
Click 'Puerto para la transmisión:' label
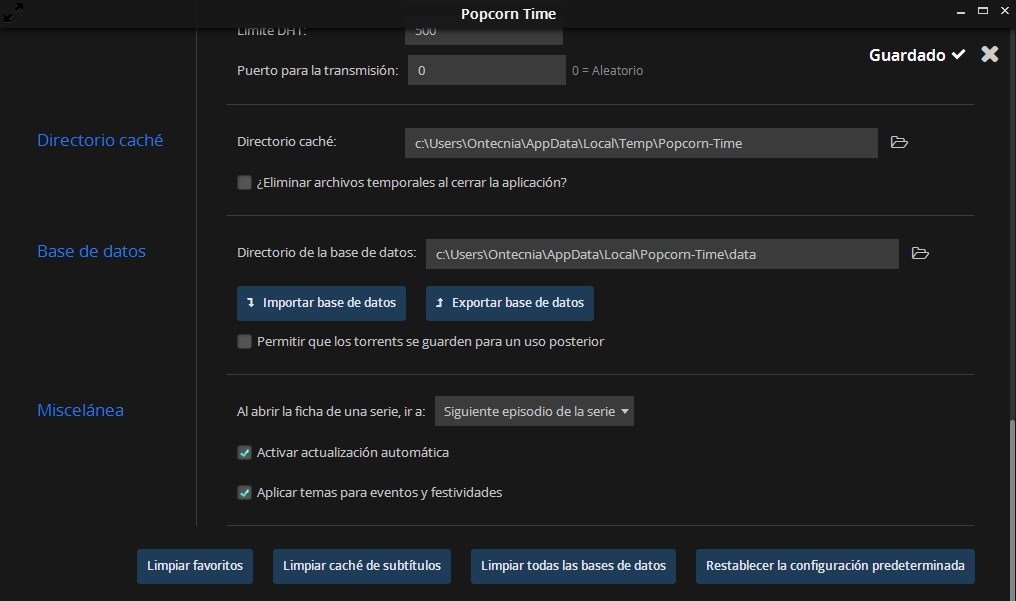(x=318, y=70)
